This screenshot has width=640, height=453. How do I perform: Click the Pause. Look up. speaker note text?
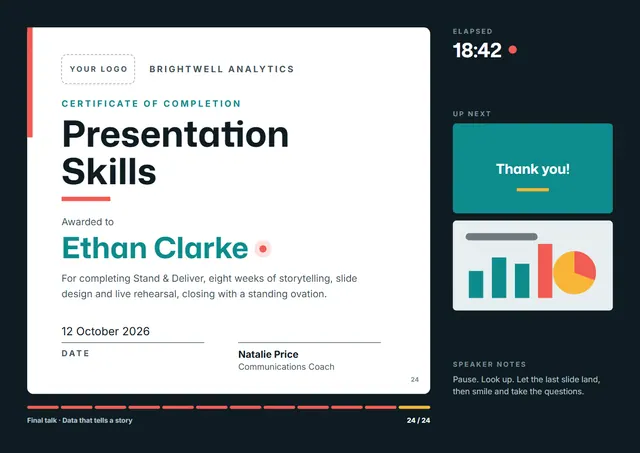click(x=527, y=386)
